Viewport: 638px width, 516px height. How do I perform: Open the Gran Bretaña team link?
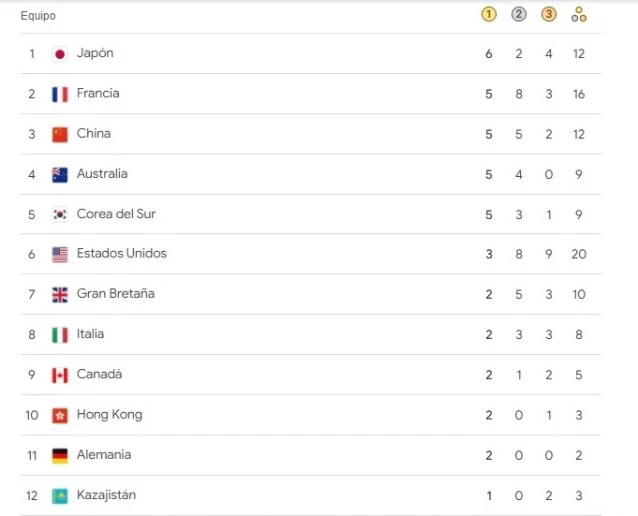click(115, 294)
